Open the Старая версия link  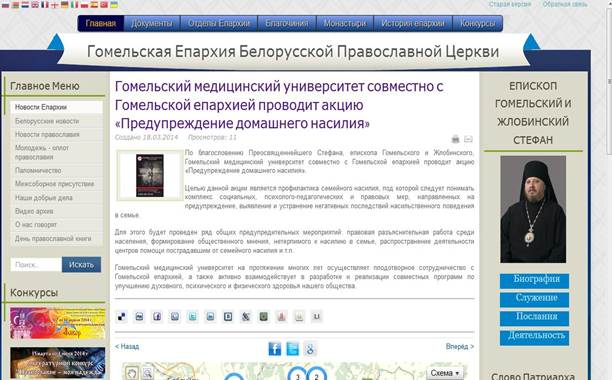coord(510,4)
